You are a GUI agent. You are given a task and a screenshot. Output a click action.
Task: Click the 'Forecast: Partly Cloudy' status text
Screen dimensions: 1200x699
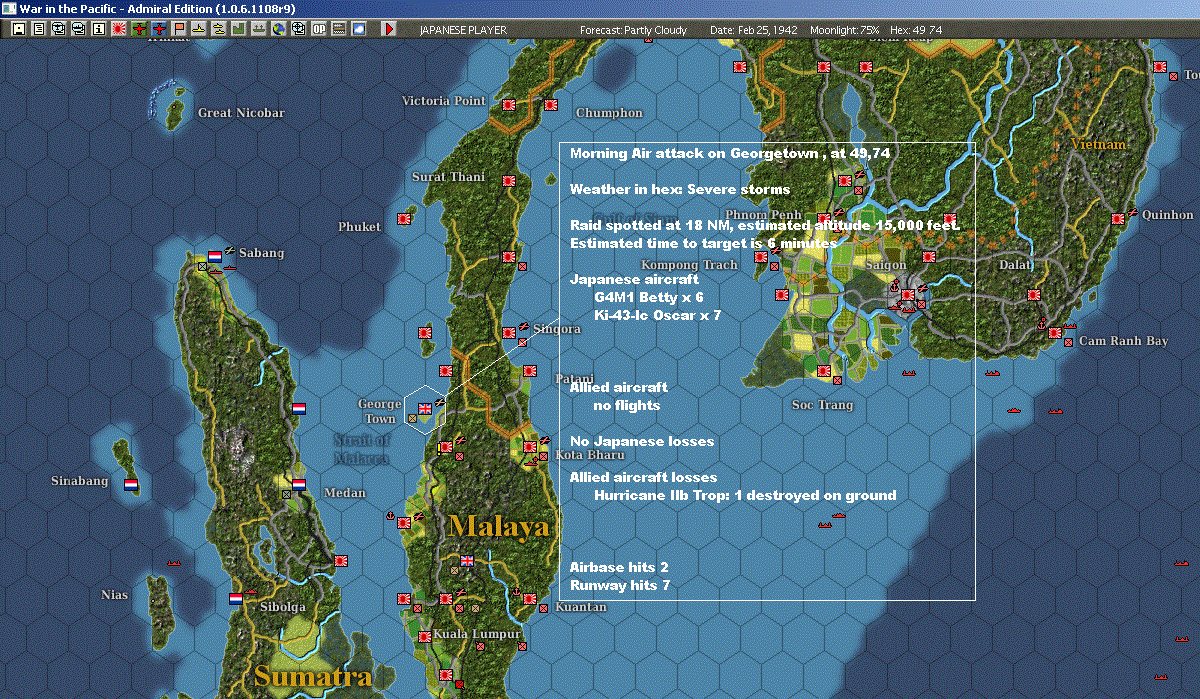pyautogui.click(x=634, y=30)
